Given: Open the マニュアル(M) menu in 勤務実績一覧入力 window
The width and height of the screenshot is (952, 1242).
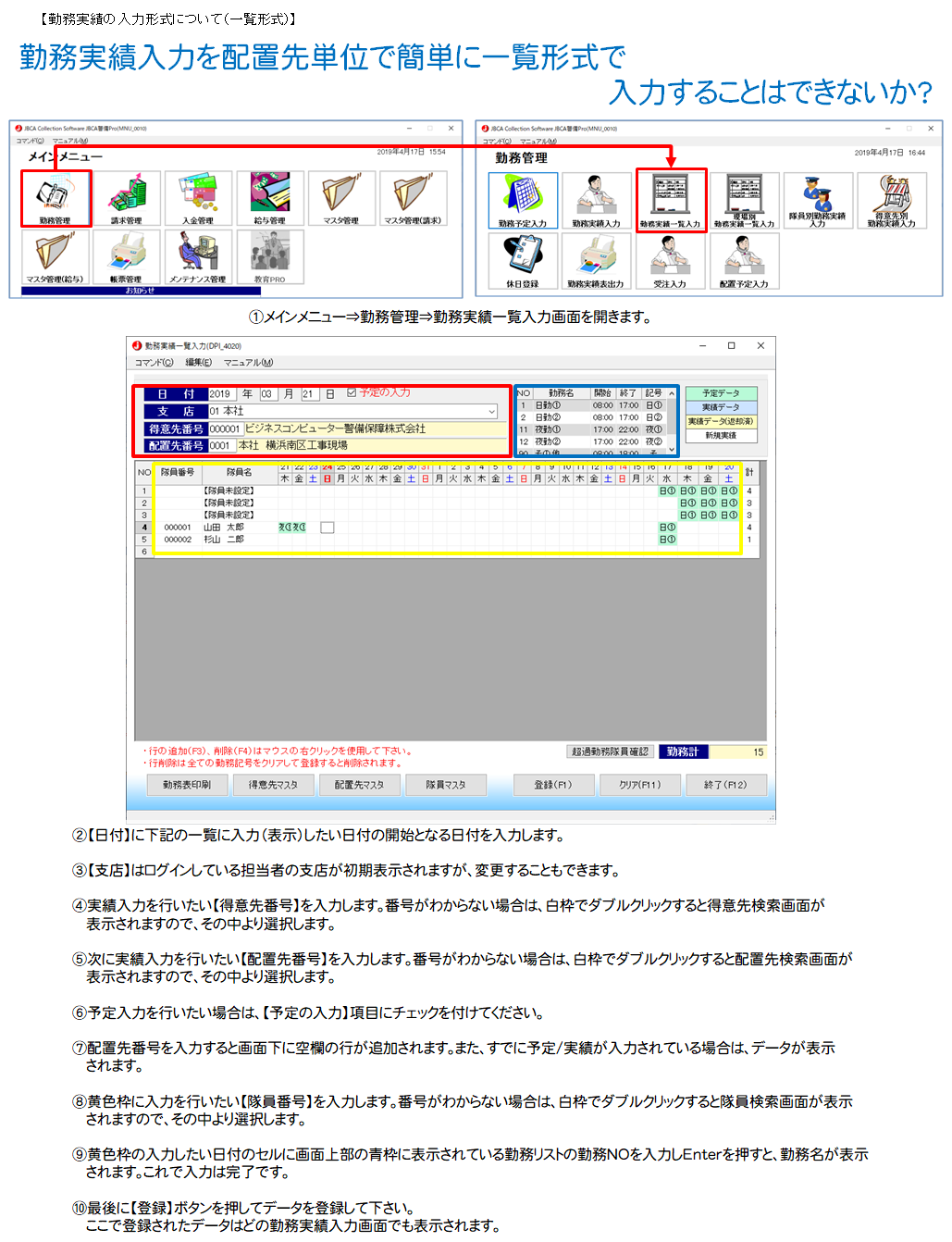Looking at the screenshot, I should [248, 363].
